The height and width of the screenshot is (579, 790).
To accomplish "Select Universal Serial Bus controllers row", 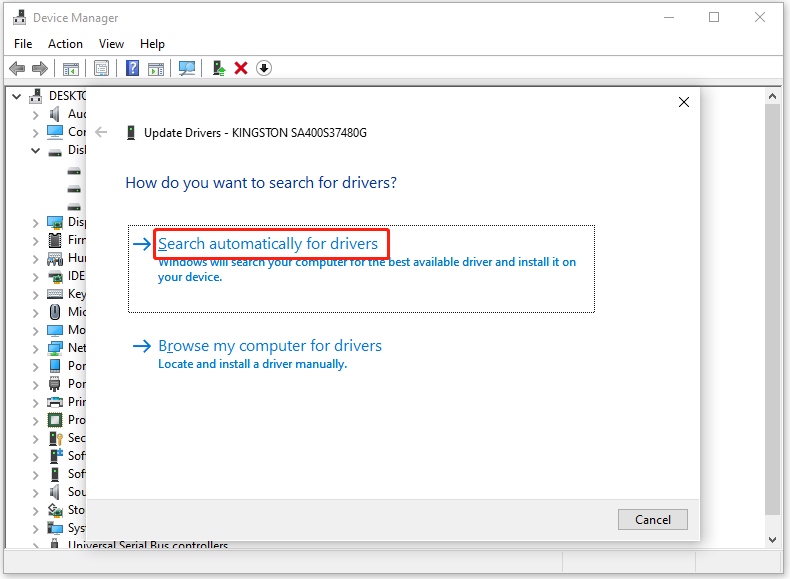I will [148, 545].
